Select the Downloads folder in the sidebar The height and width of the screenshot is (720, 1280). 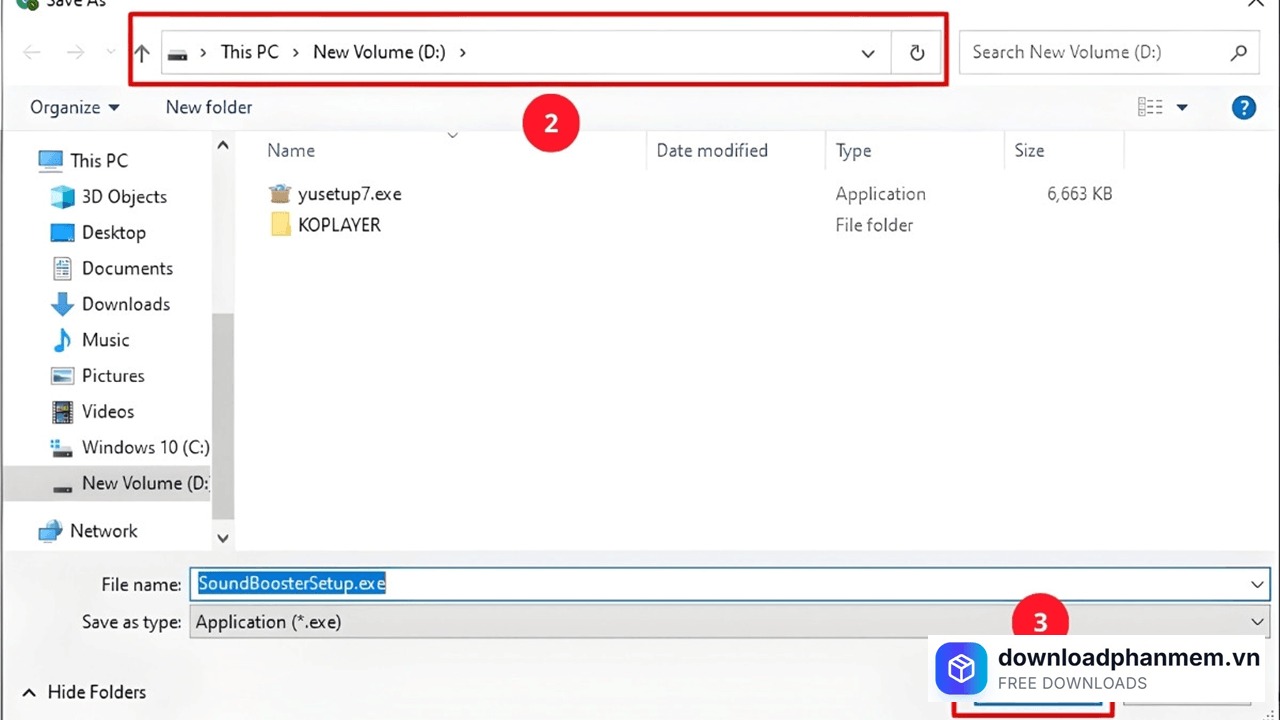[125, 304]
